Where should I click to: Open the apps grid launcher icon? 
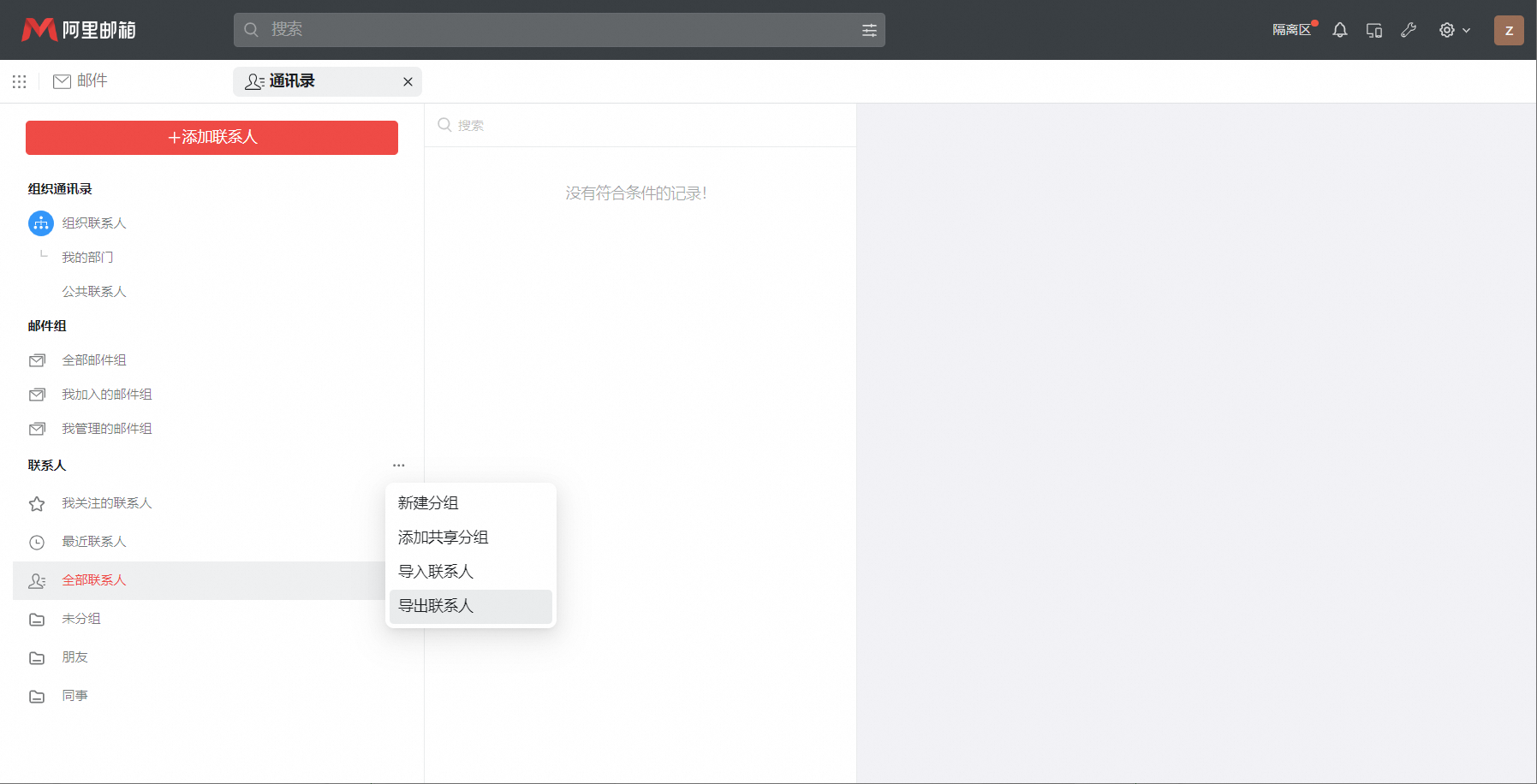pos(19,81)
